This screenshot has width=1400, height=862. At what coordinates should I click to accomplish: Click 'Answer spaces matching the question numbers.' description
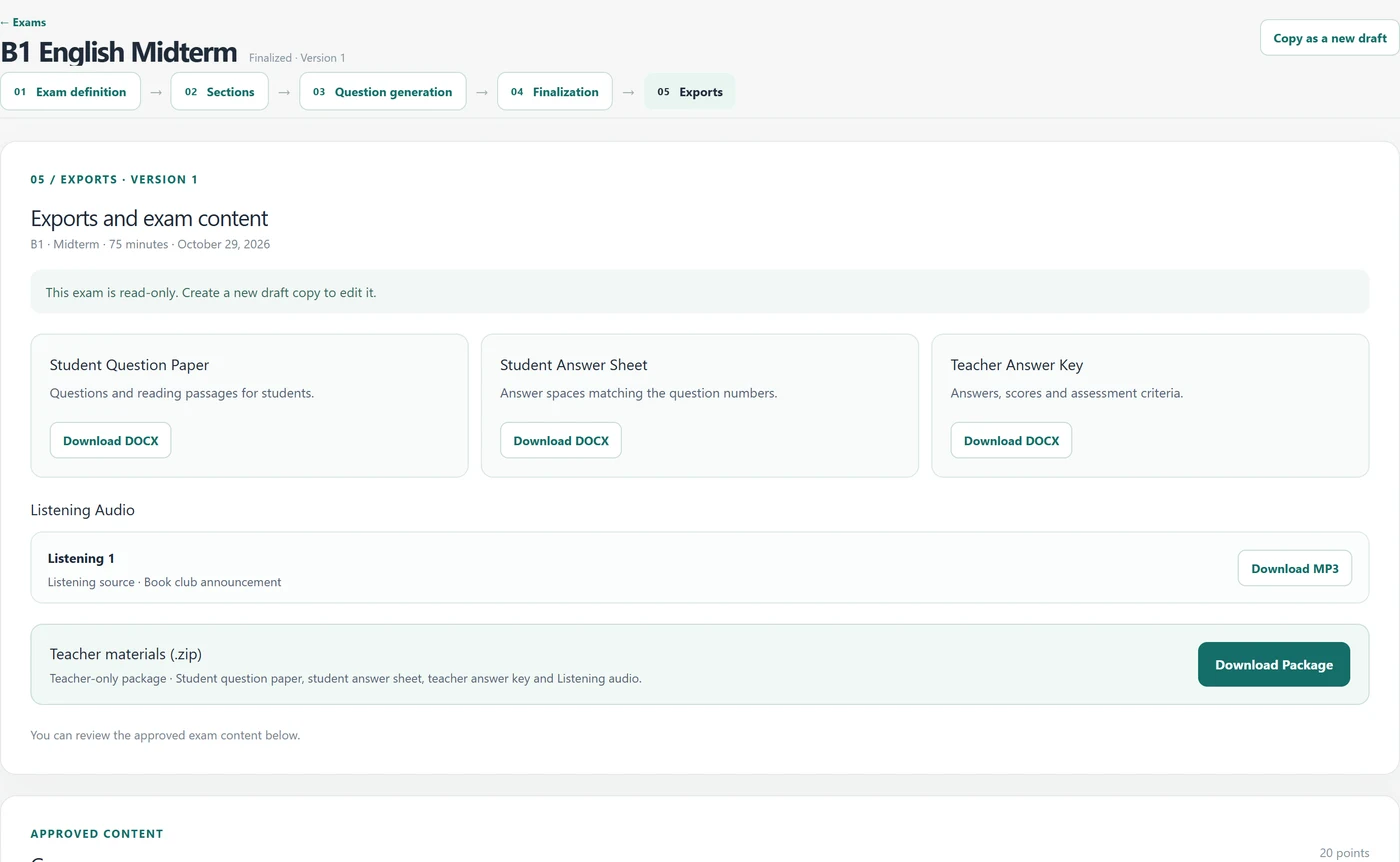point(638,393)
